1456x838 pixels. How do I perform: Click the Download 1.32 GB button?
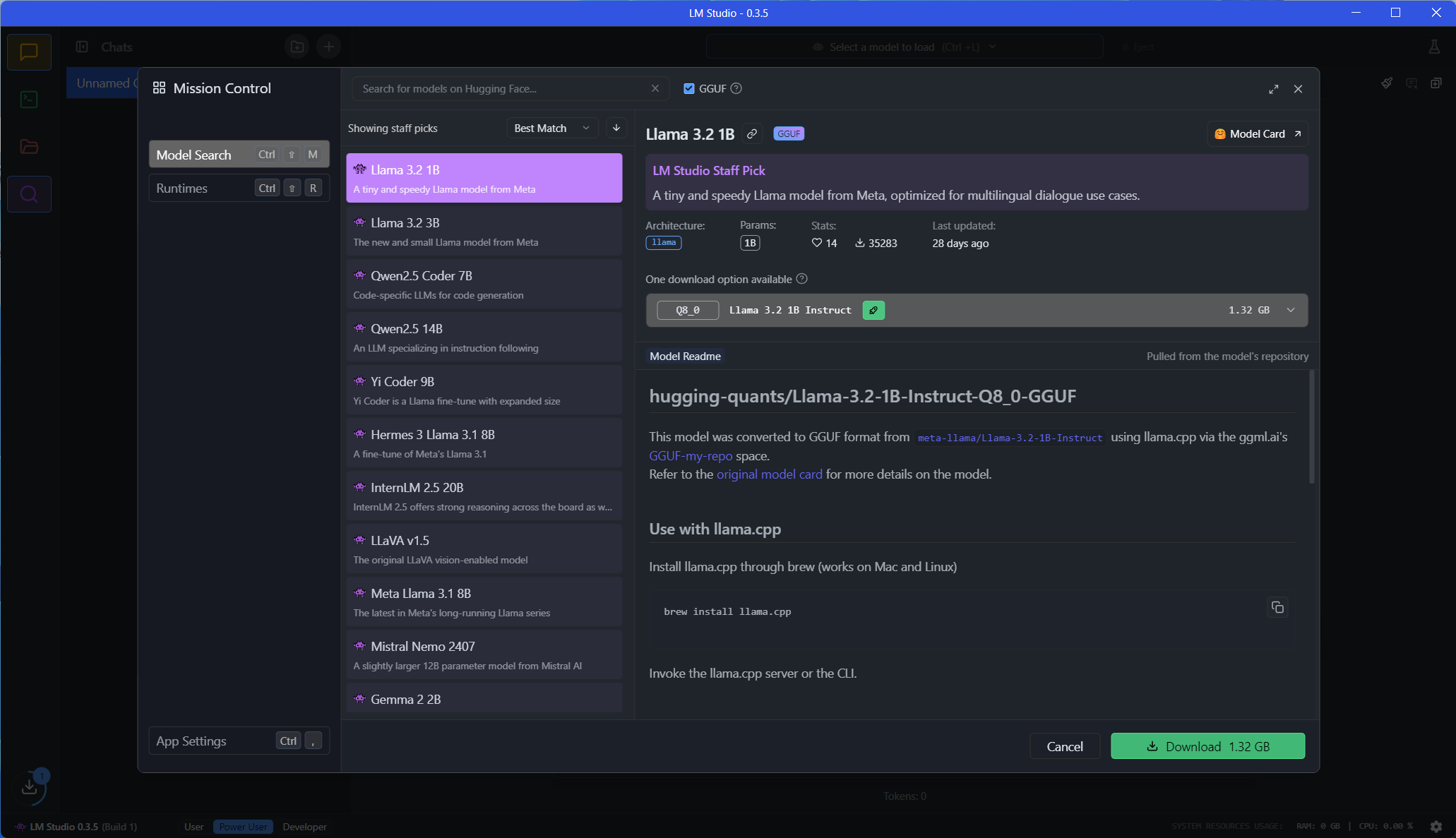1207,746
